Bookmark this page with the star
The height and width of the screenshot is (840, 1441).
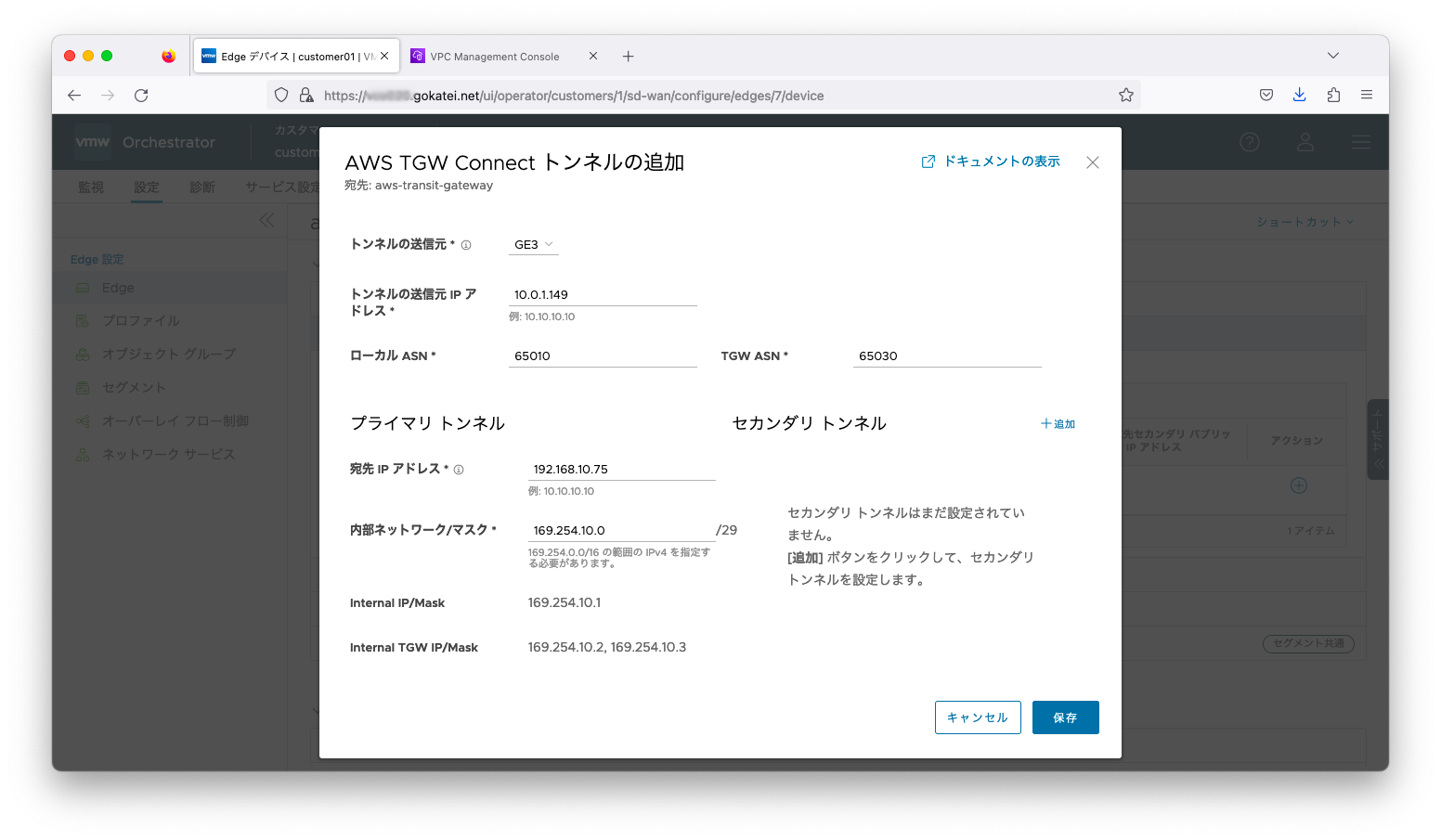click(x=1126, y=95)
